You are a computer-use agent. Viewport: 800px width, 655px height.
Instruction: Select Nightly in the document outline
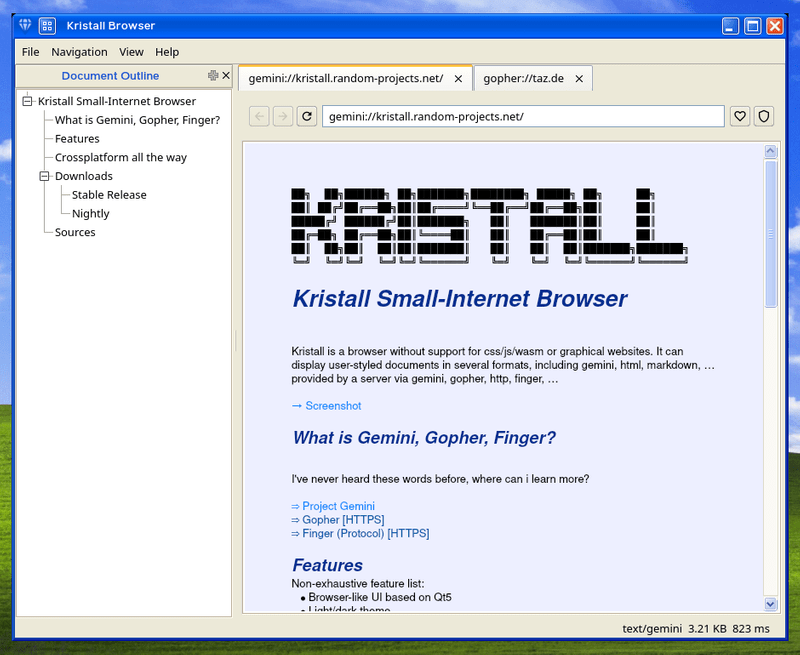pyautogui.click(x=90, y=213)
